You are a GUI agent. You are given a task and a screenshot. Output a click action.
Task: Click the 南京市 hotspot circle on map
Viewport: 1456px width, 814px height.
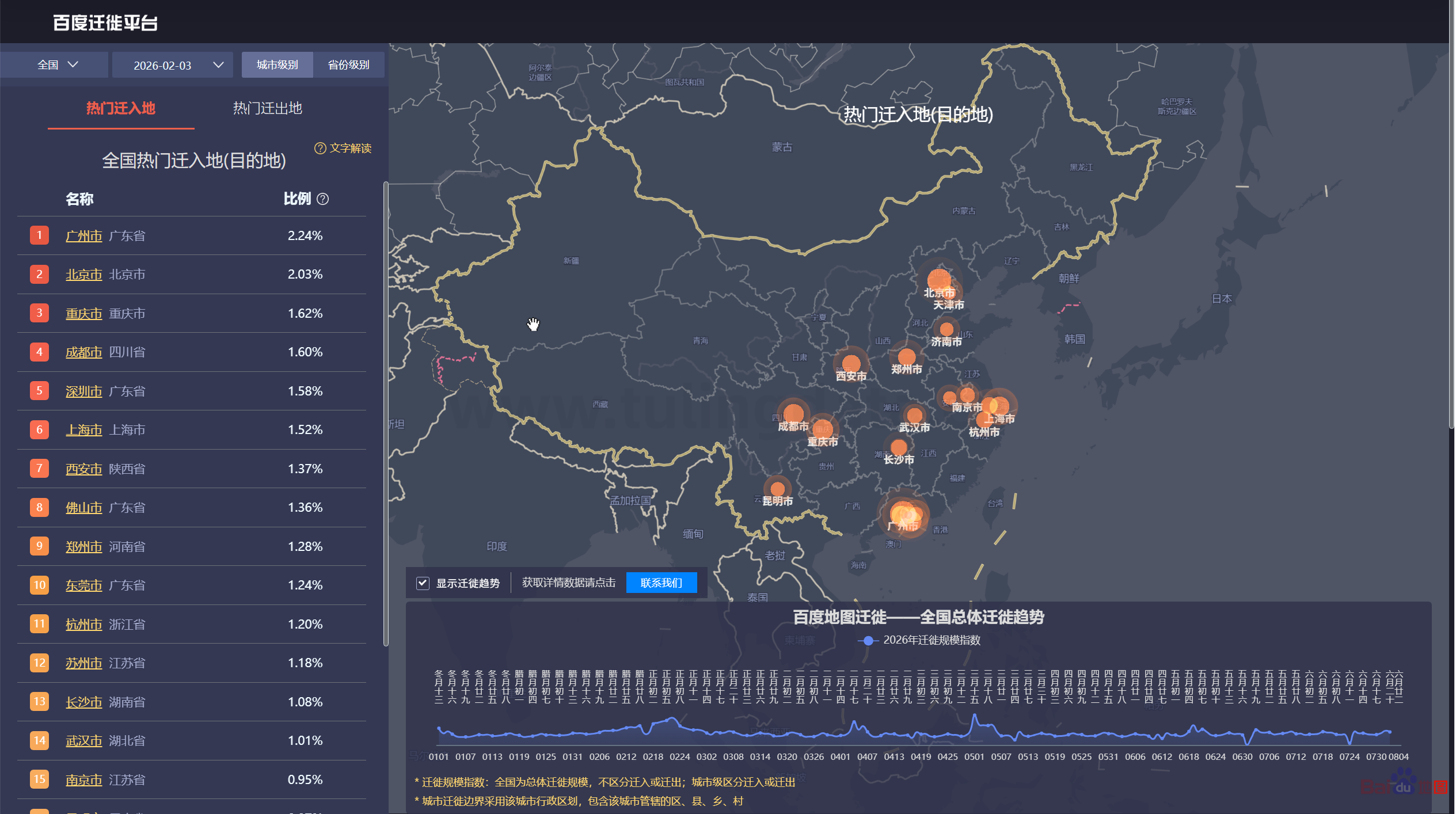(x=967, y=395)
